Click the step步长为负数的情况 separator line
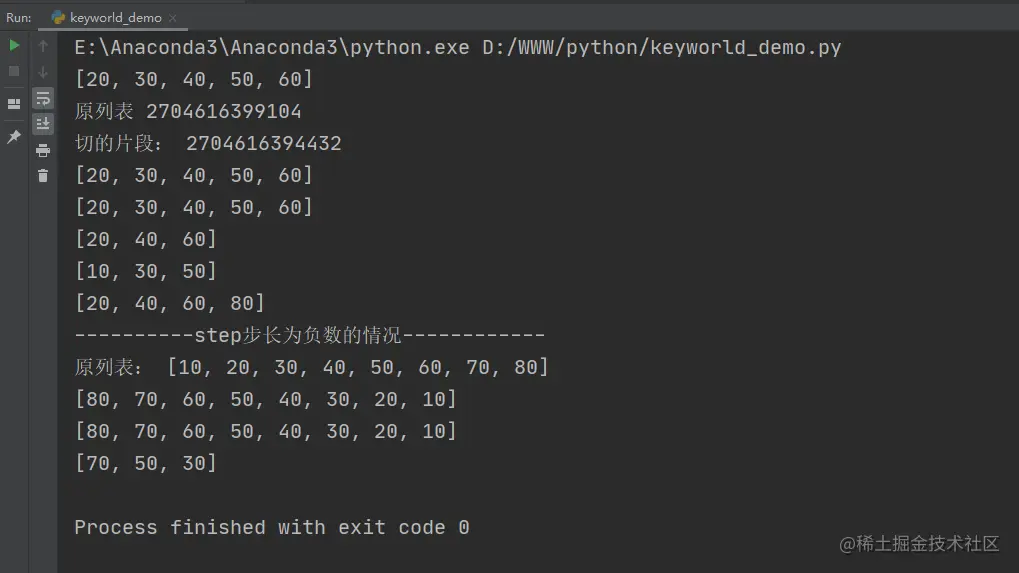Viewport: 1019px width, 573px height. point(309,335)
